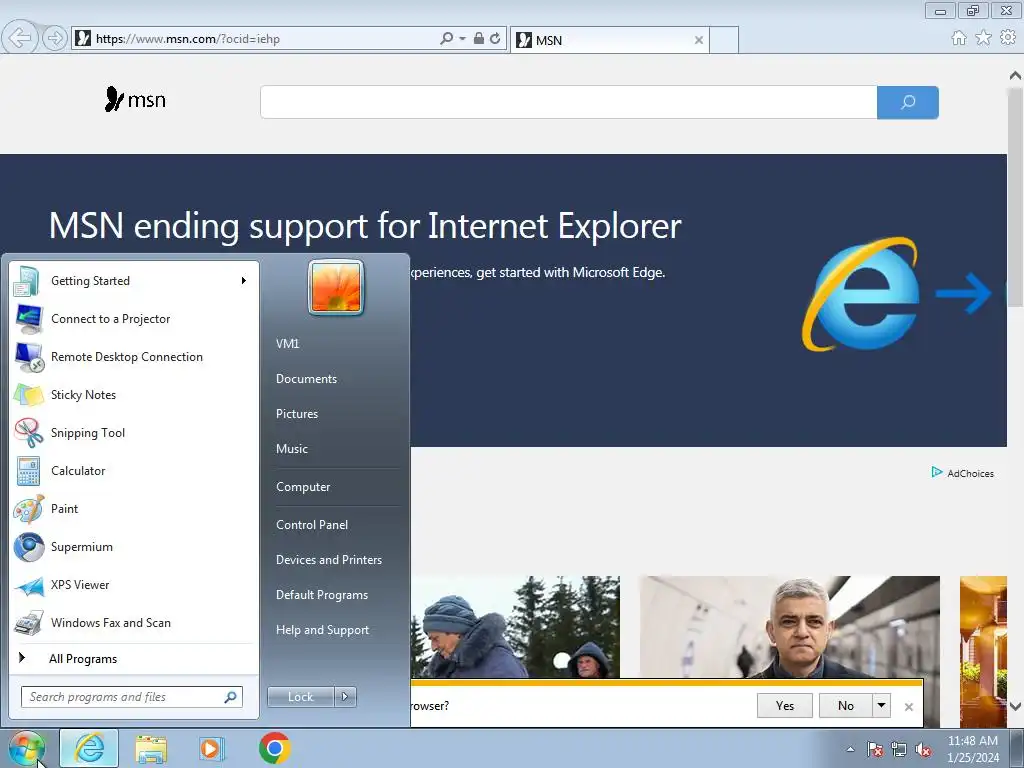Click the MSN web search field

click(568, 103)
